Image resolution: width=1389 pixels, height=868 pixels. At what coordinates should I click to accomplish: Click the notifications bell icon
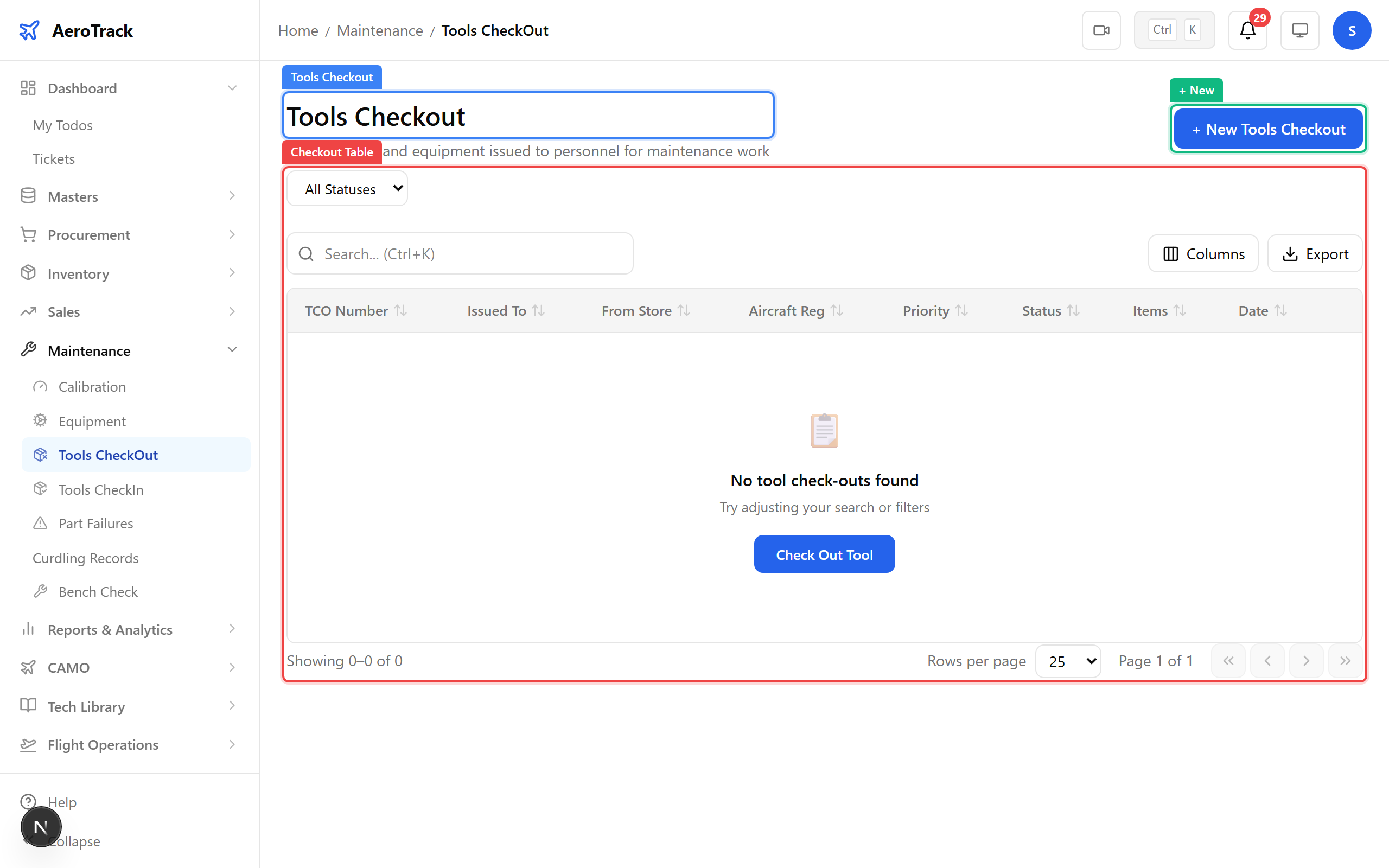[x=1247, y=30]
